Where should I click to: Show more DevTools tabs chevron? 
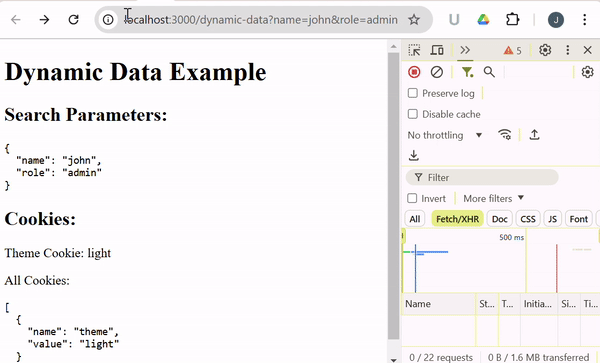465,50
